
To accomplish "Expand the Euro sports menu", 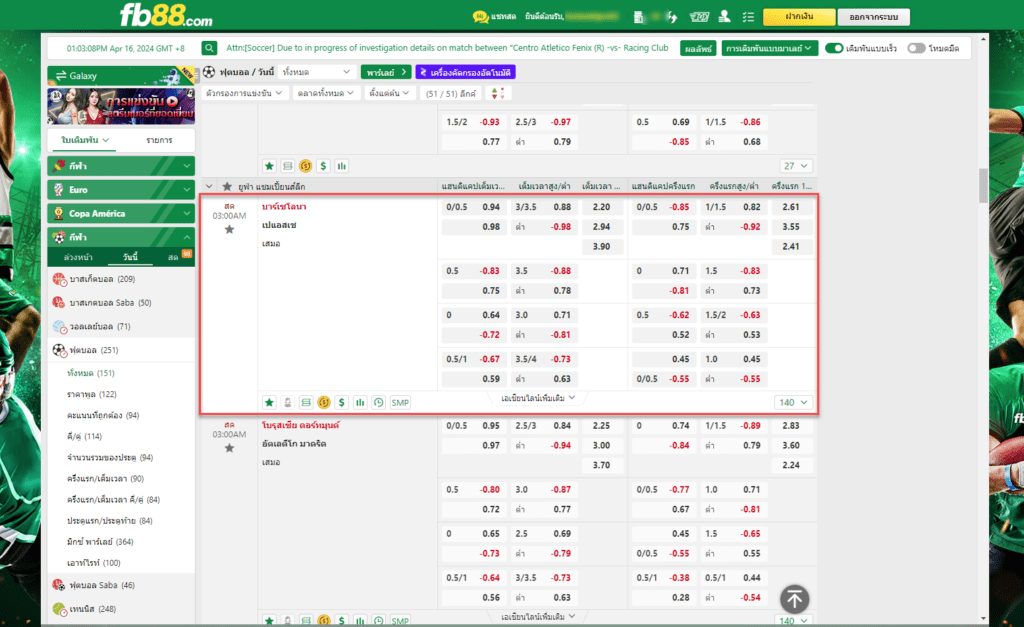I will [121, 189].
